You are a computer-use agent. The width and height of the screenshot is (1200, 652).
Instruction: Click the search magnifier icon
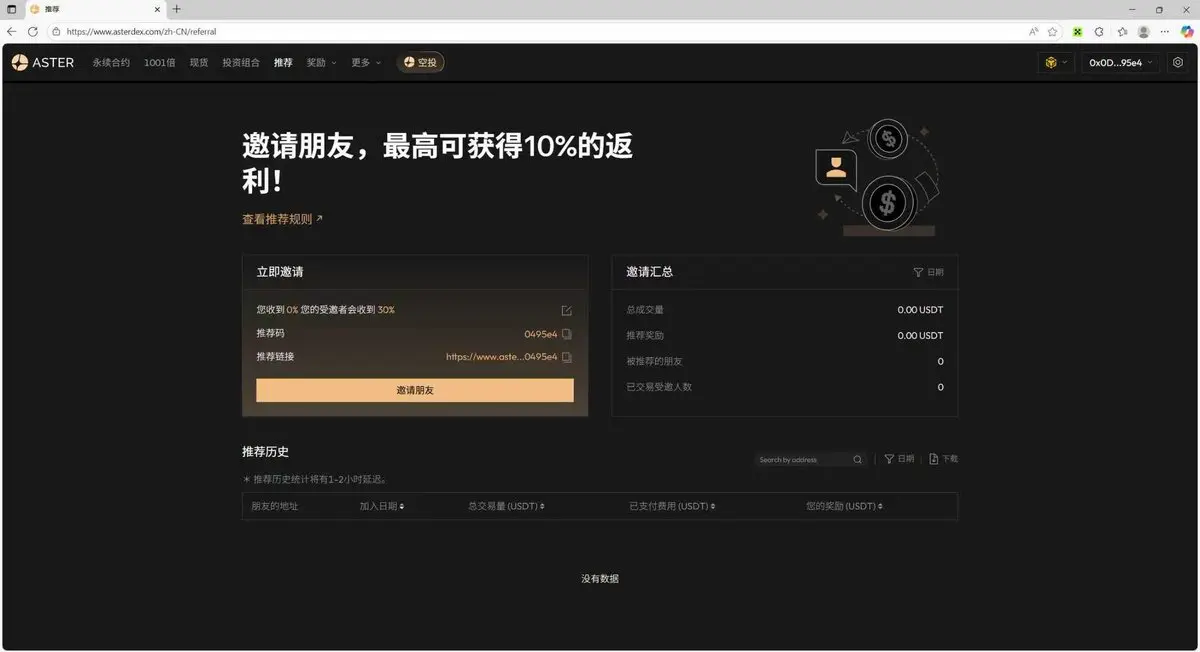pos(858,459)
